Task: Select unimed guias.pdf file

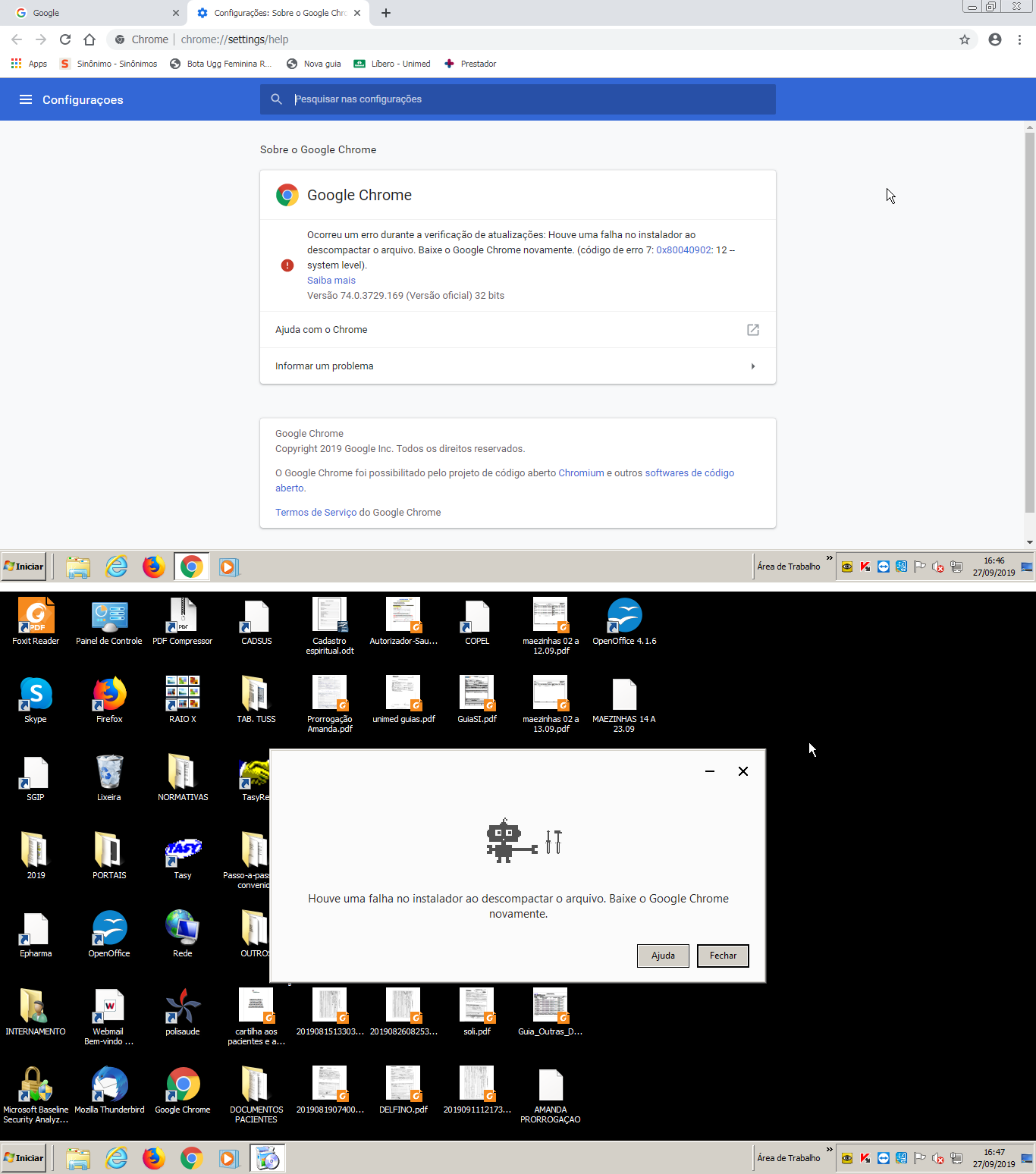Action: 403,700
